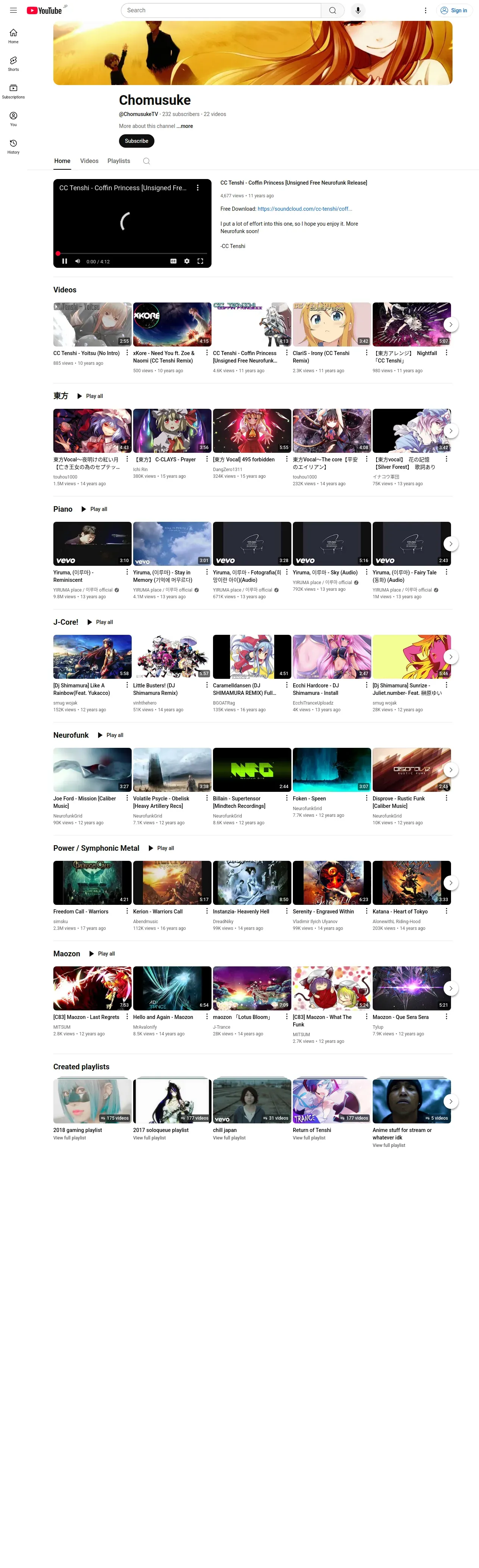Click the Sign in button
The image size is (479, 1568).
pos(454,10)
